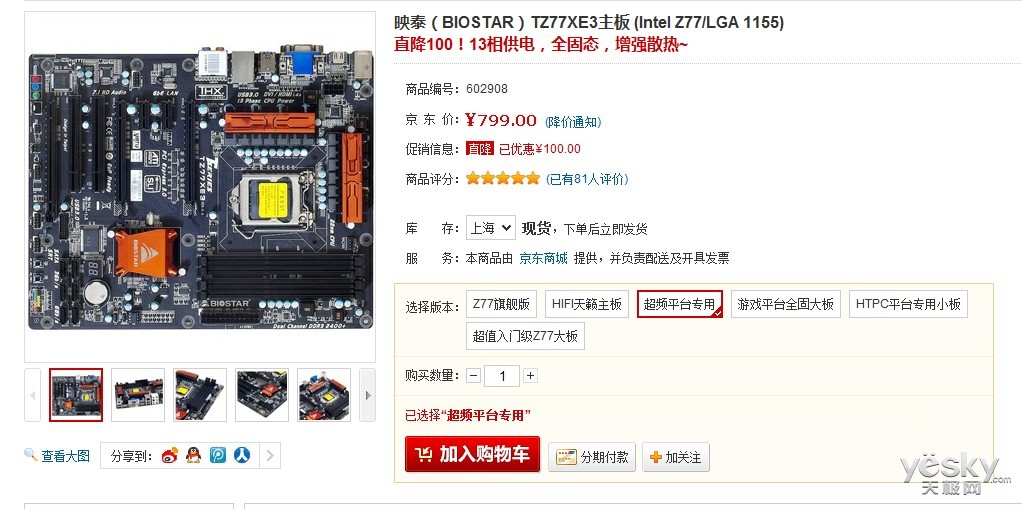This screenshot has width=1022, height=509.
Task: Decrease purchase quantity with minus button
Action: pos(474,375)
